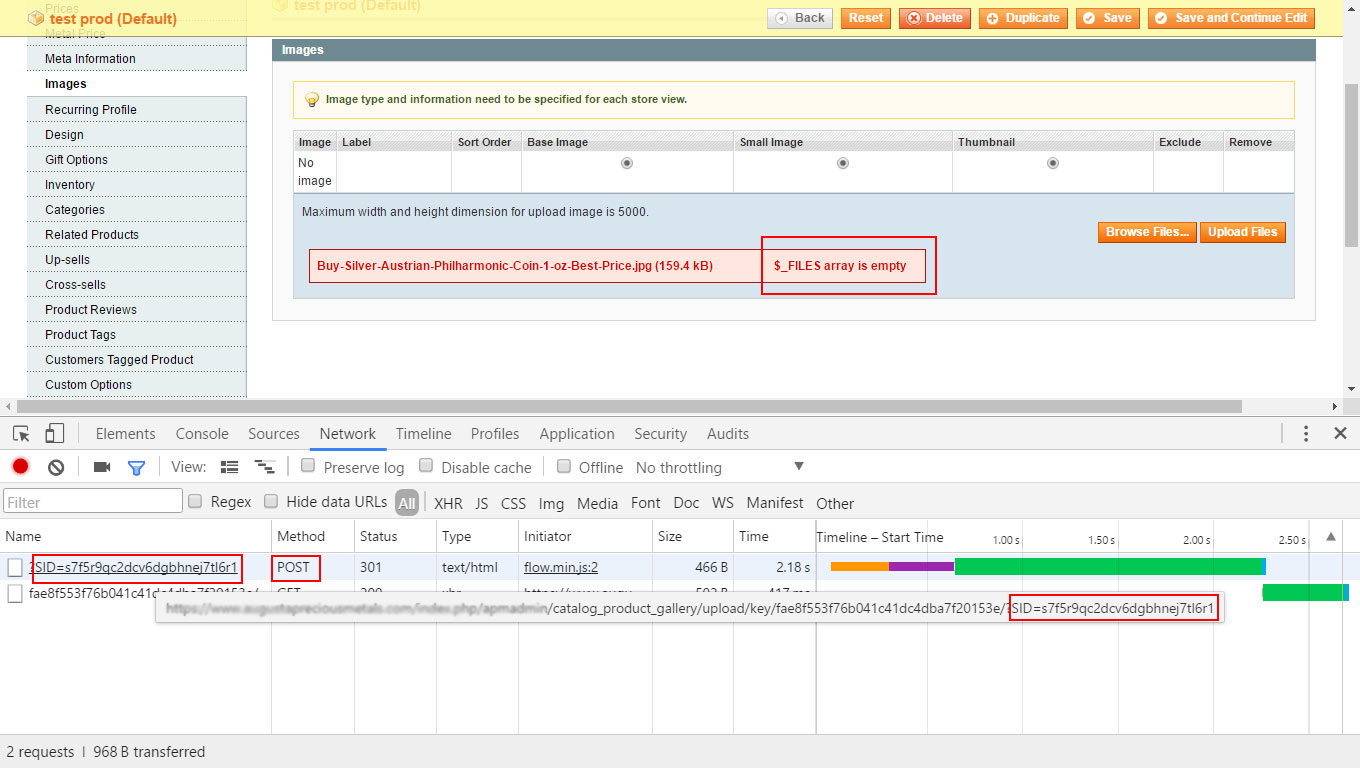The image size is (1360, 768).
Task: Clear network requests using the no-entry icon
Action: [x=56, y=467]
